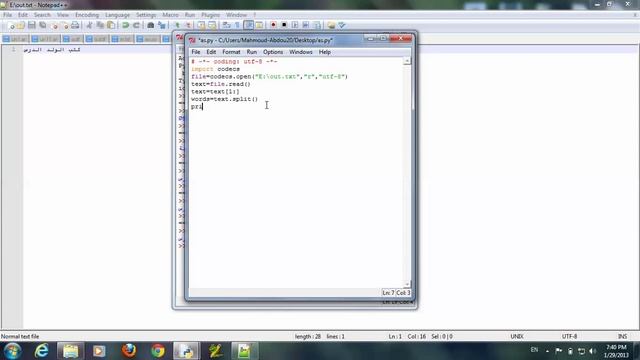Image resolution: width=640 pixels, height=360 pixels.
Task: Switch to Python IDLE taskbar button
Action: coord(186,351)
